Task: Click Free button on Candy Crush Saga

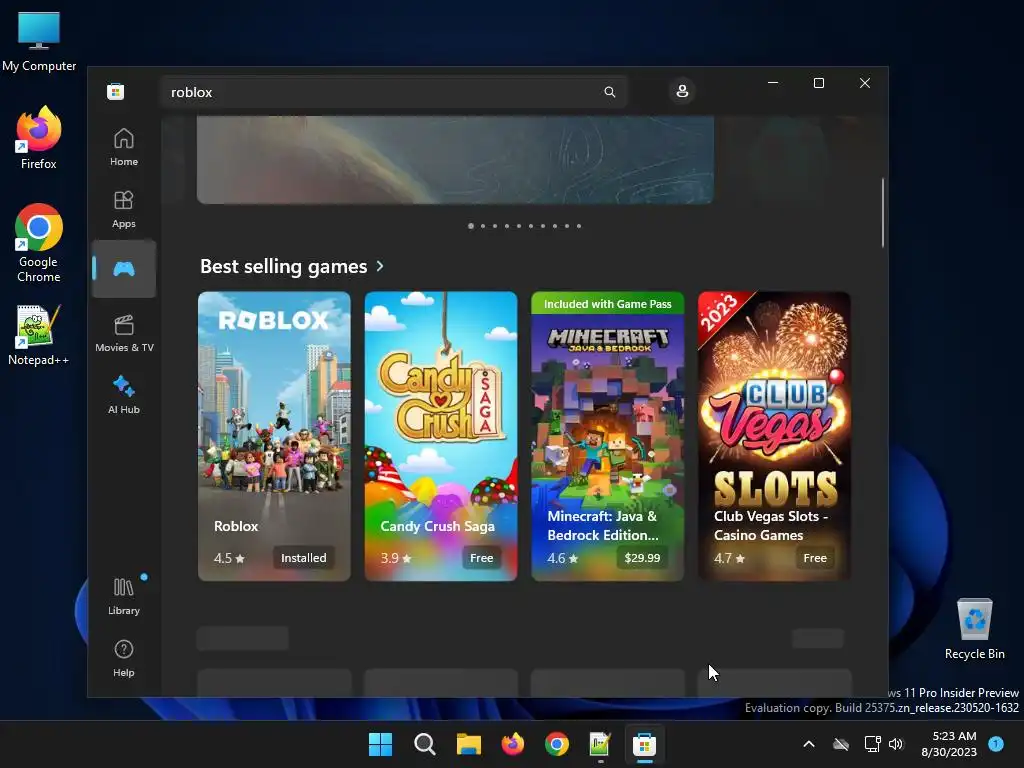Action: (481, 558)
